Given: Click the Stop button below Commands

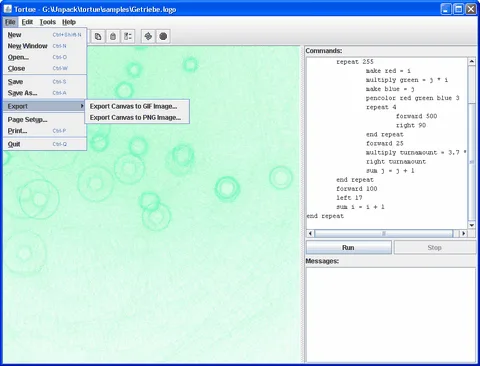Looking at the screenshot, I should pyautogui.click(x=435, y=248).
